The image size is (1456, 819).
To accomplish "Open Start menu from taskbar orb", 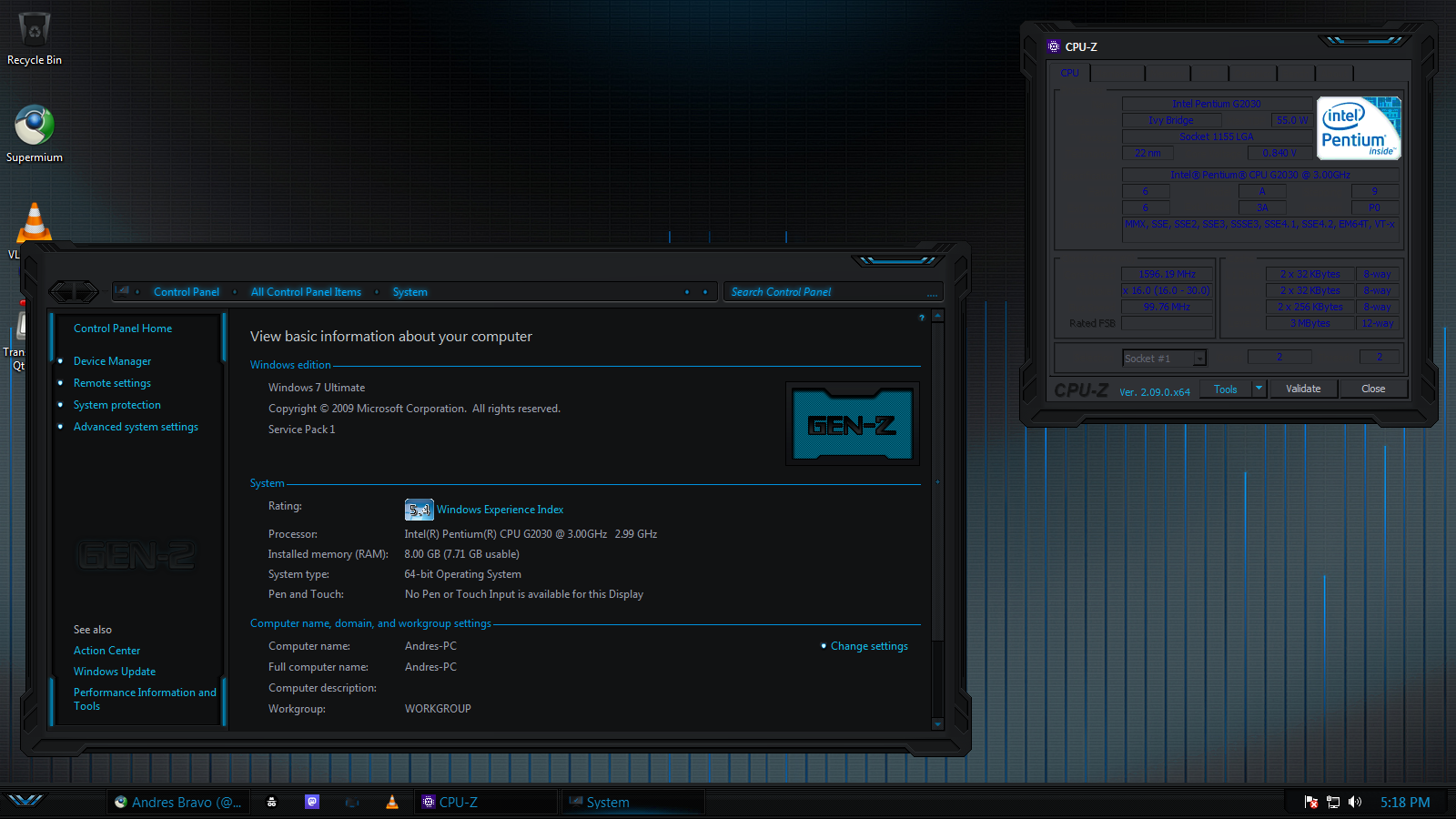I will [25, 801].
